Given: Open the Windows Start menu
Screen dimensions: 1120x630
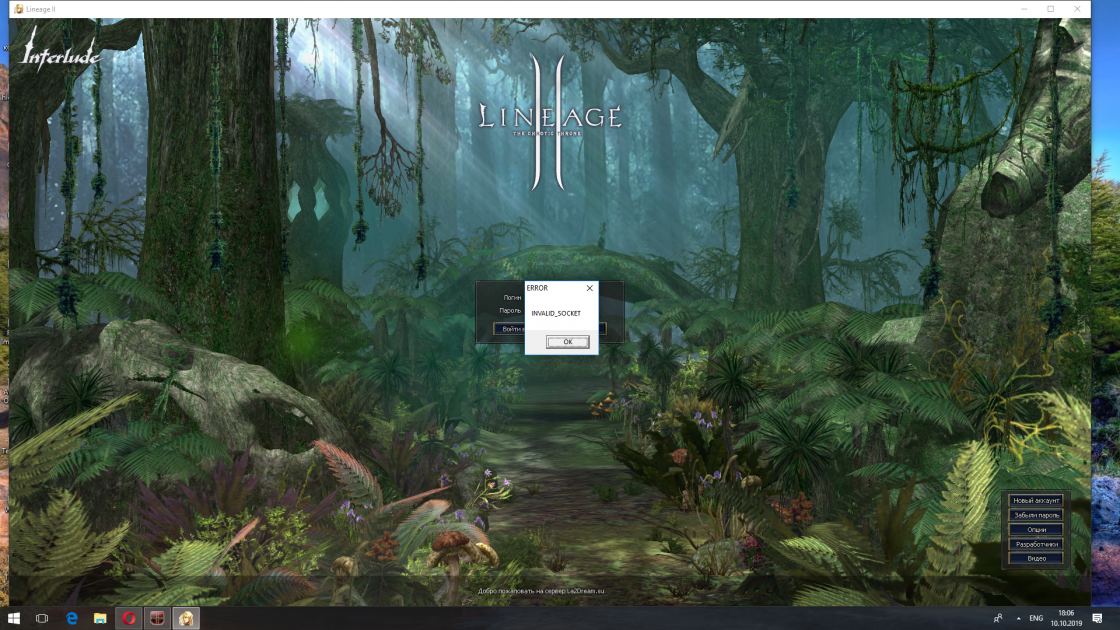Looking at the screenshot, I should pos(14,618).
